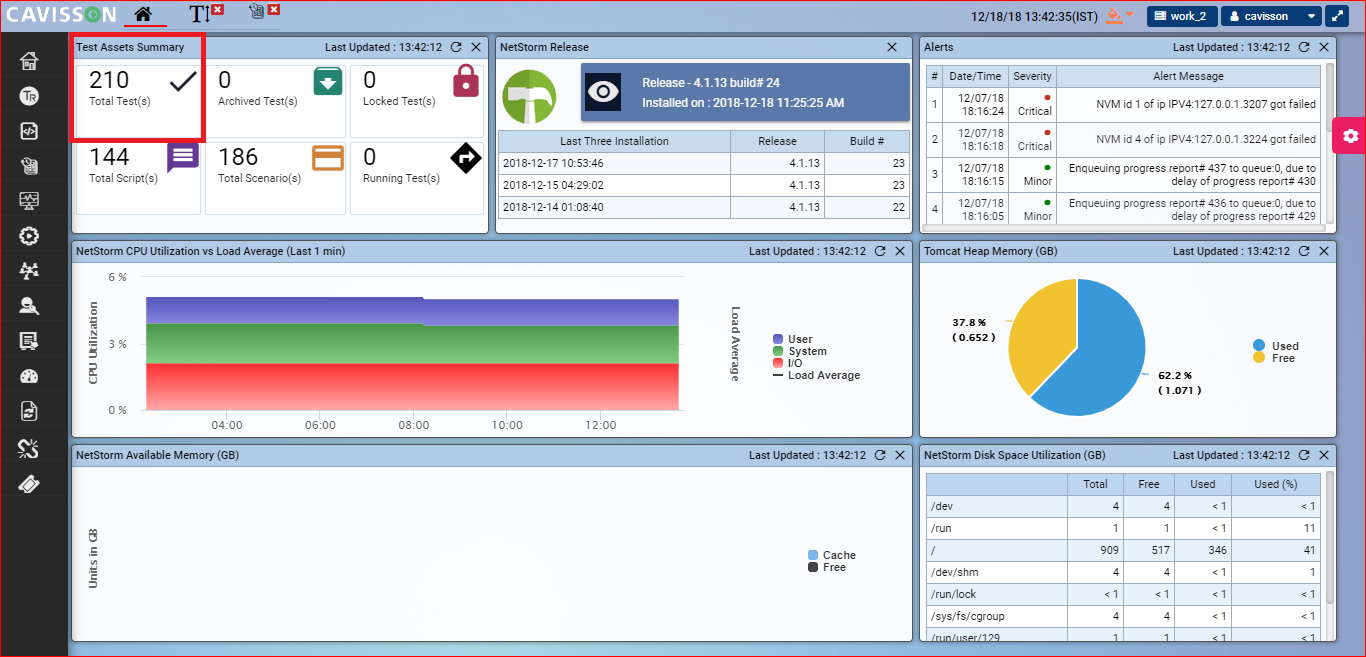Click the Archived Test(s) archive icon
Screen dimensions: 1366x657
[x=328, y=81]
